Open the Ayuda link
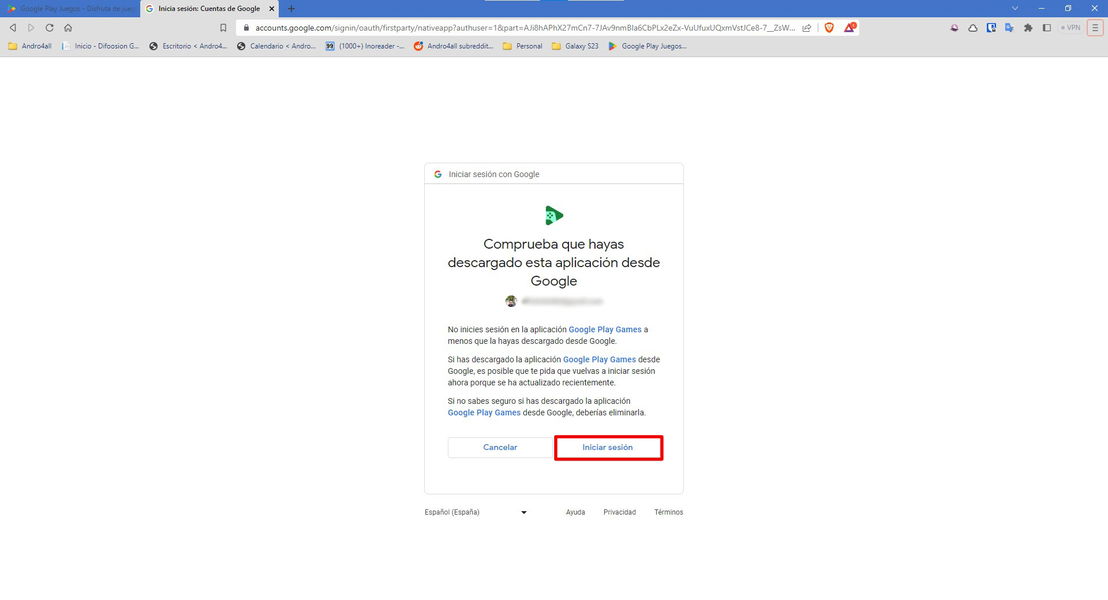The image size is (1108, 600). (x=575, y=512)
